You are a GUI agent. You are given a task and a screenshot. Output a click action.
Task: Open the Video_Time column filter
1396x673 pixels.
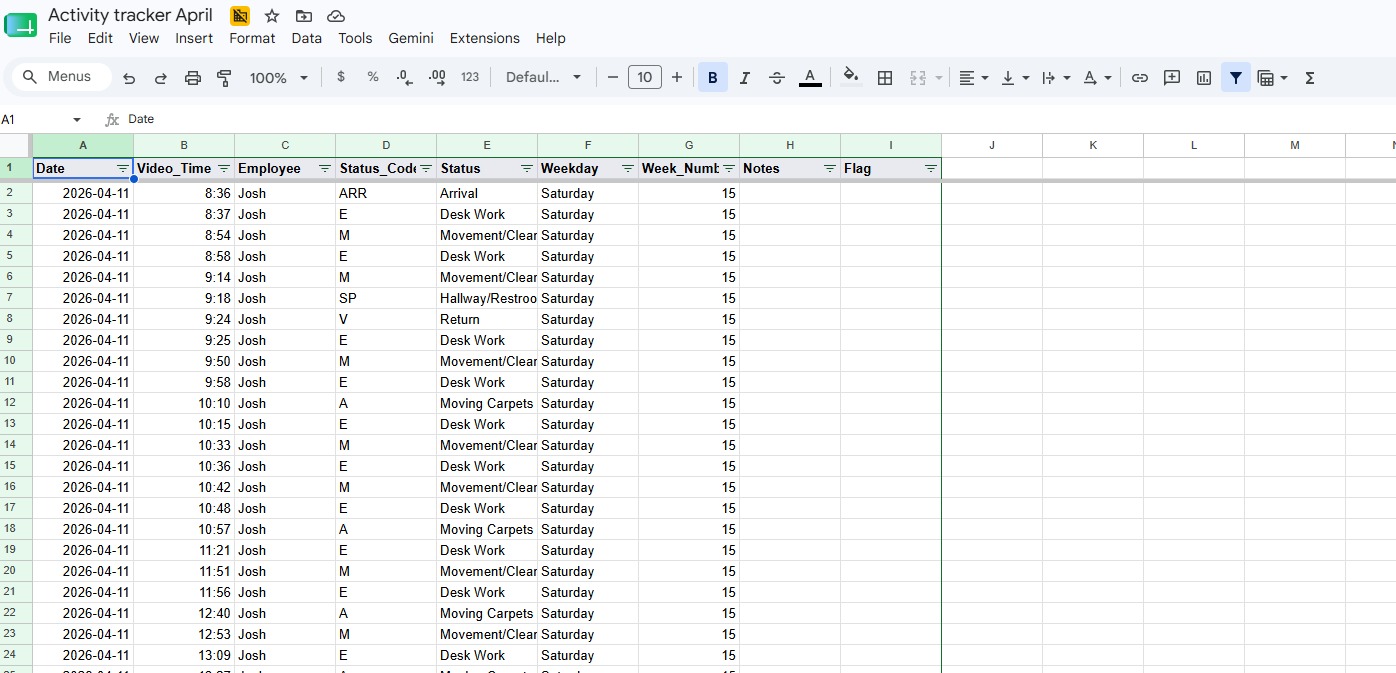[x=224, y=169]
